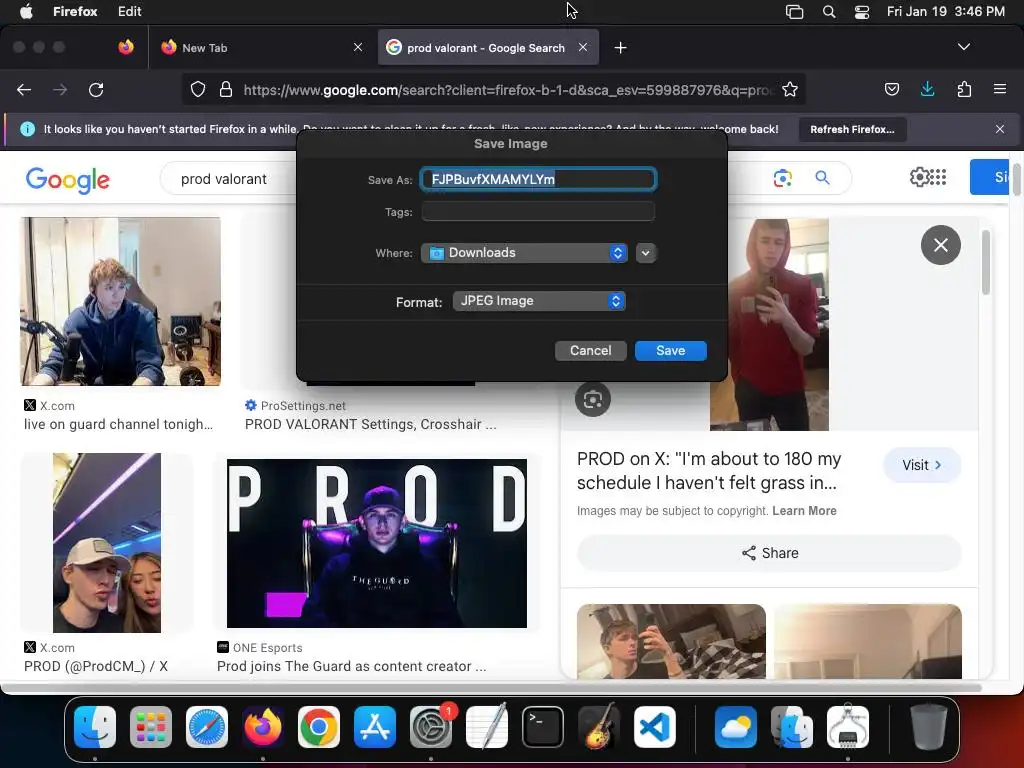The image size is (1024, 768).
Task: Click the menu bar date and time
Action: [x=946, y=11]
